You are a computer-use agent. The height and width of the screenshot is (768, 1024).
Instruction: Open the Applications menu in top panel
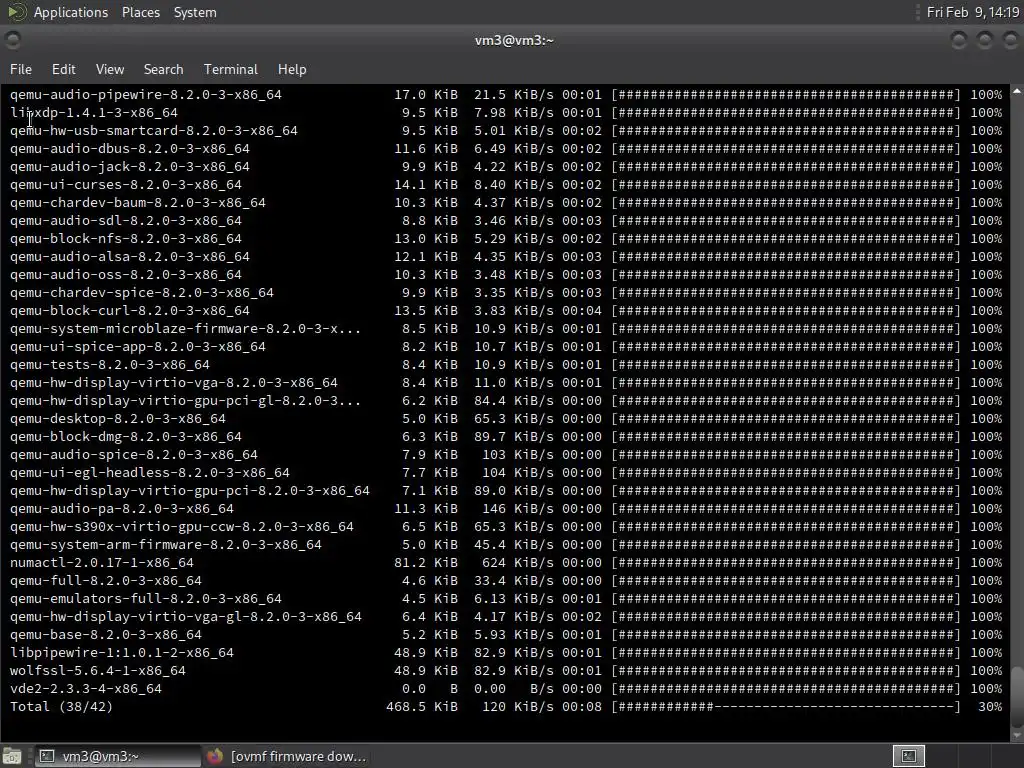click(71, 12)
